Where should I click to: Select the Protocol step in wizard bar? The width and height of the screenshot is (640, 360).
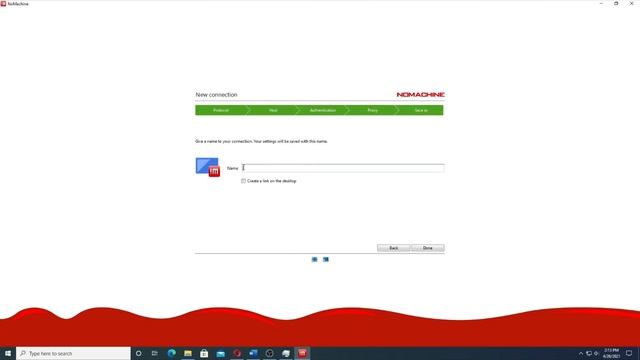click(x=220, y=110)
